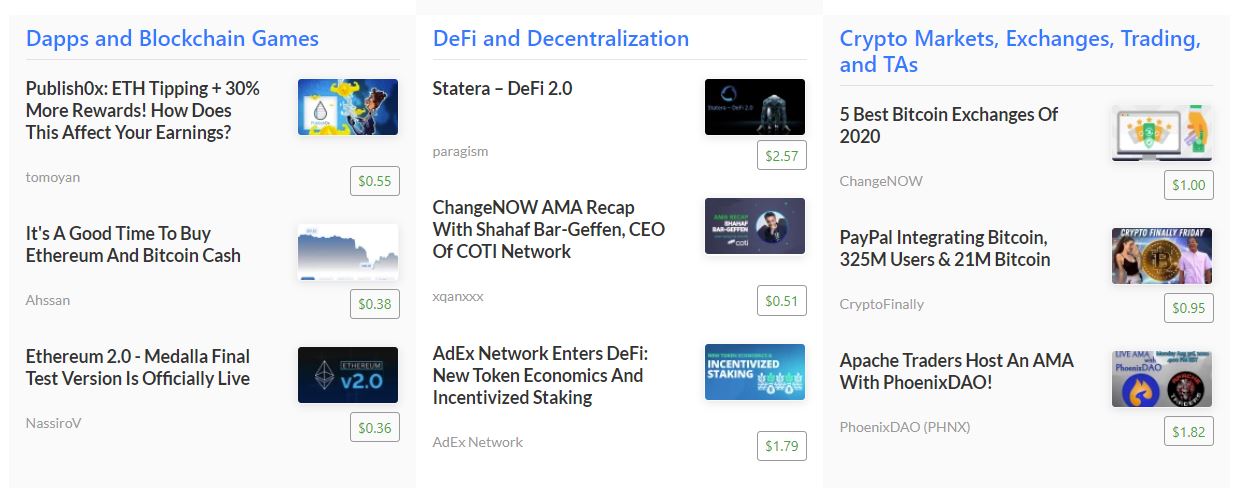This screenshot has width=1243, height=497.
Task: Read 'It's A Good Time To Buy Ethereum' article
Action: click(133, 244)
